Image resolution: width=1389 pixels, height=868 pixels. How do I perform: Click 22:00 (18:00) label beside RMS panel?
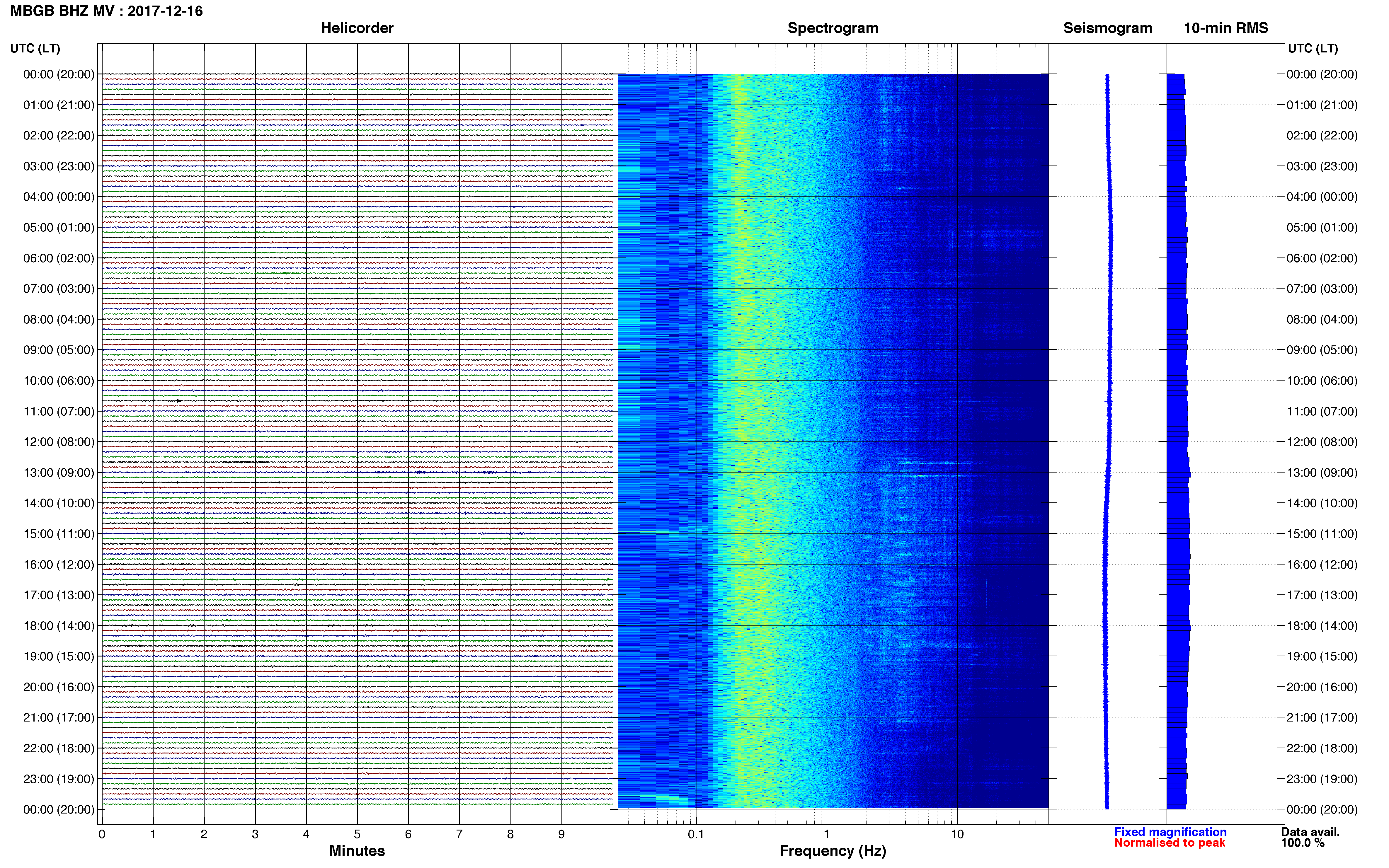[x=1322, y=748]
